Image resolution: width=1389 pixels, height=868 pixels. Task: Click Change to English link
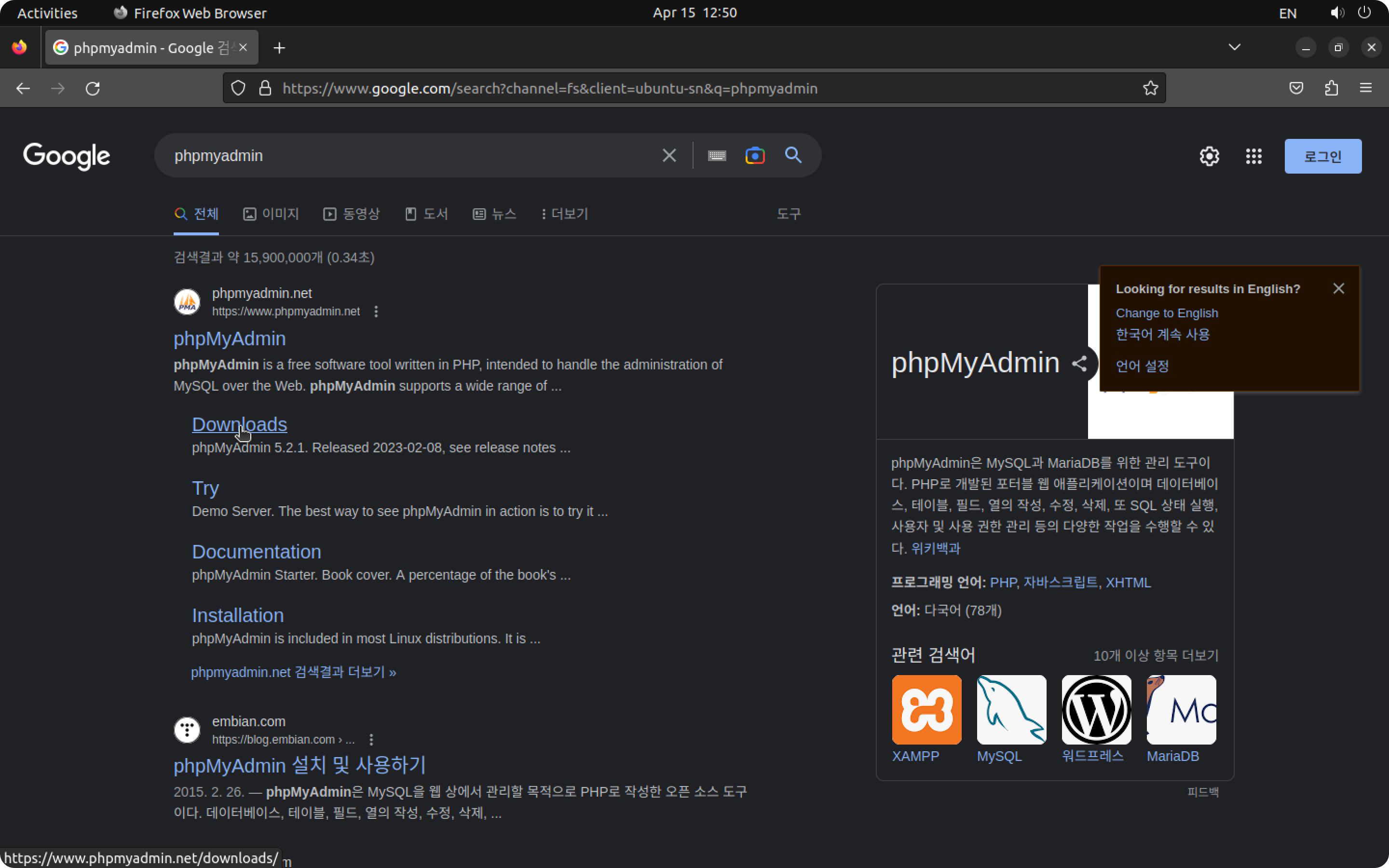pyautogui.click(x=1166, y=313)
